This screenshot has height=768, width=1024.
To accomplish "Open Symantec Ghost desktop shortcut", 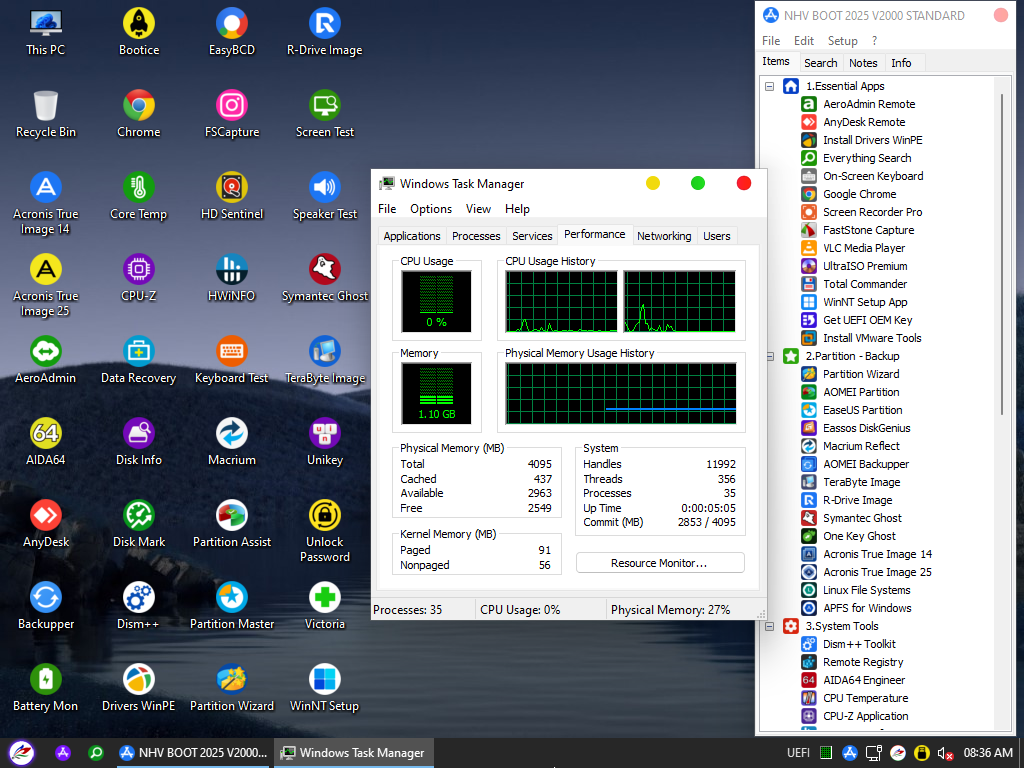I will coord(324,270).
